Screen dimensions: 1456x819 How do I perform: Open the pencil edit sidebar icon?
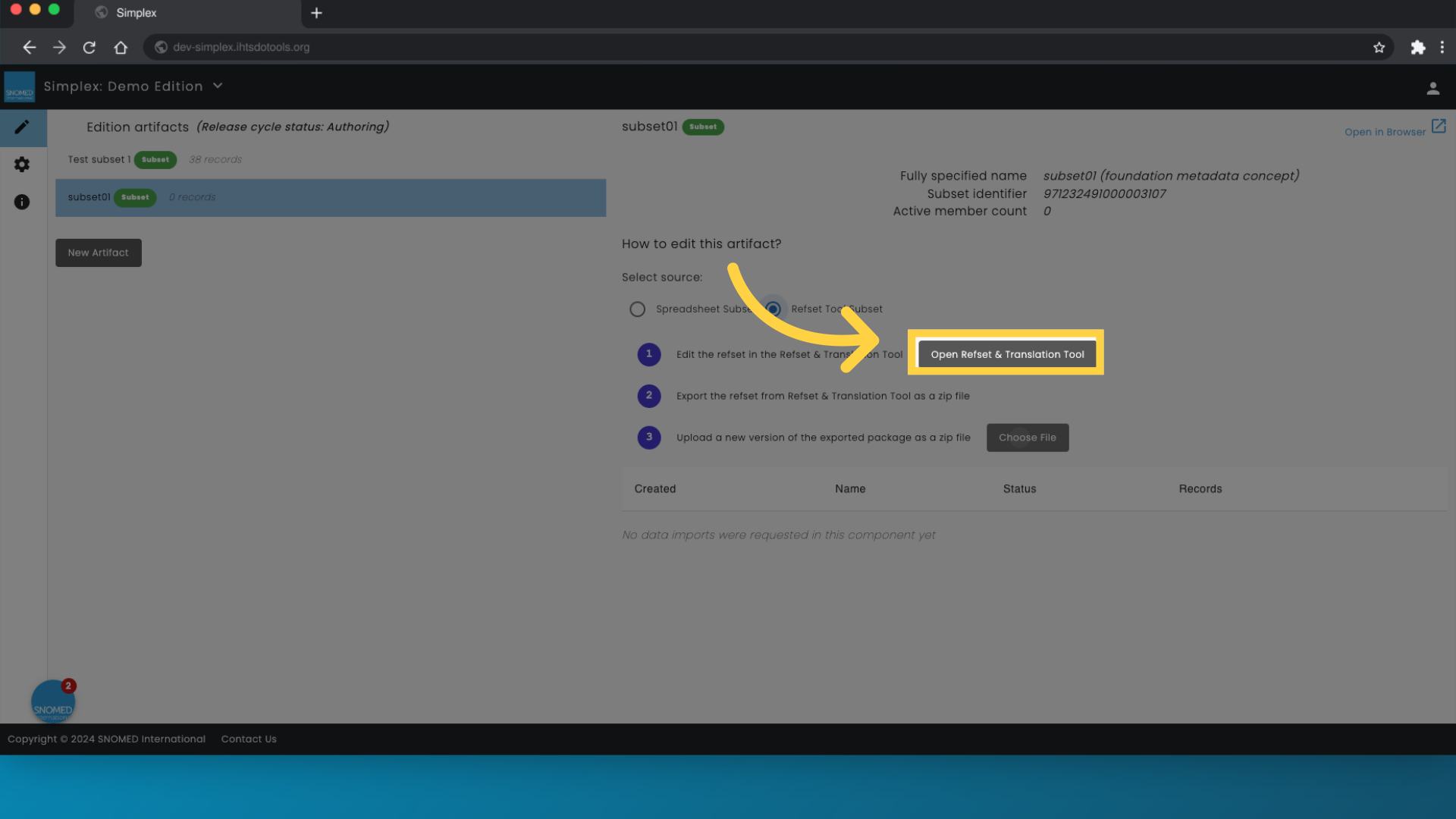pyautogui.click(x=22, y=127)
